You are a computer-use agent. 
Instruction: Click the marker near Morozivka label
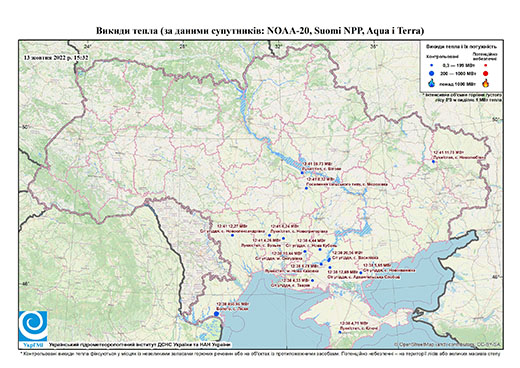pos(306,188)
